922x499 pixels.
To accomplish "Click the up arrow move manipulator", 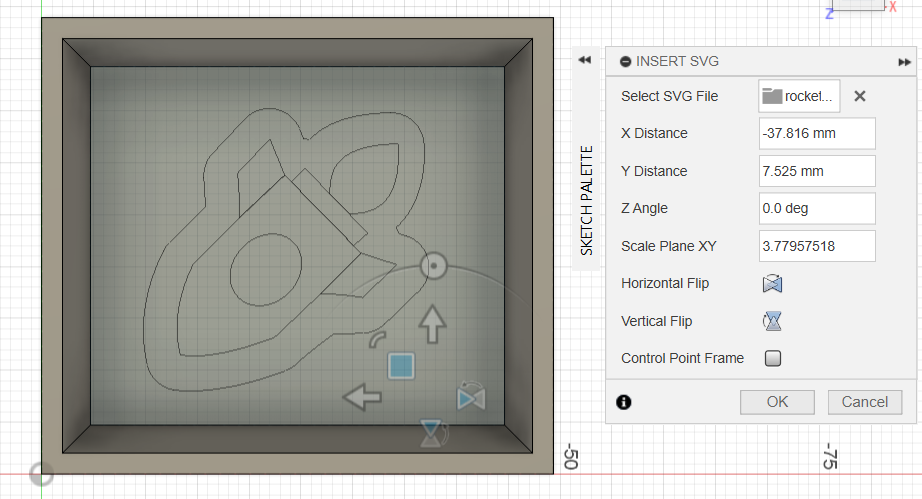I will click(x=432, y=324).
